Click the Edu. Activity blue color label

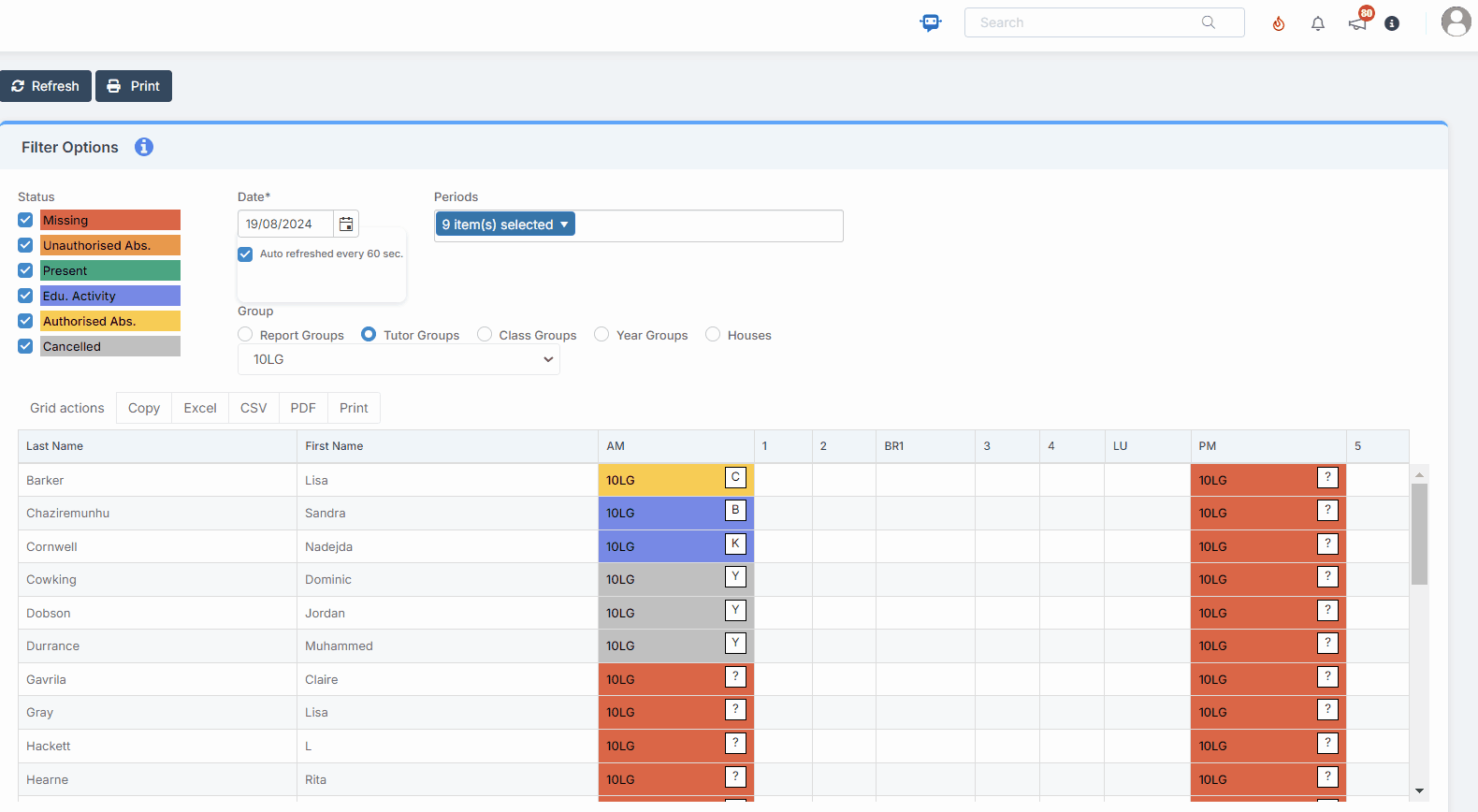pyautogui.click(x=110, y=296)
